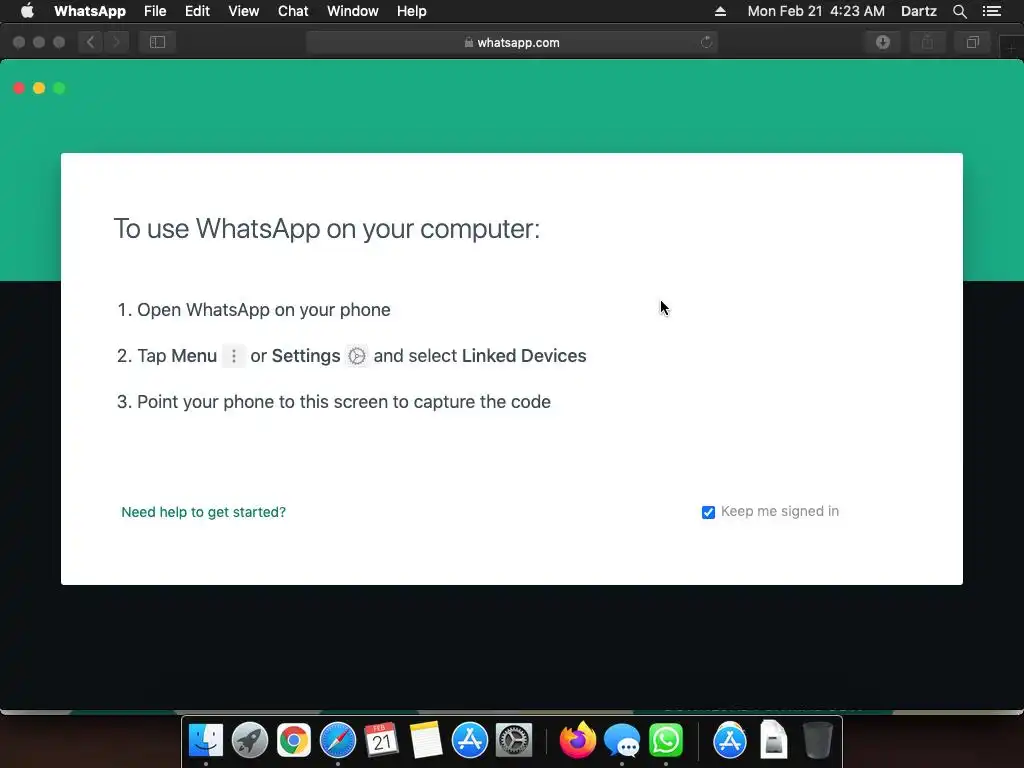Reload the page in Safari

707,42
